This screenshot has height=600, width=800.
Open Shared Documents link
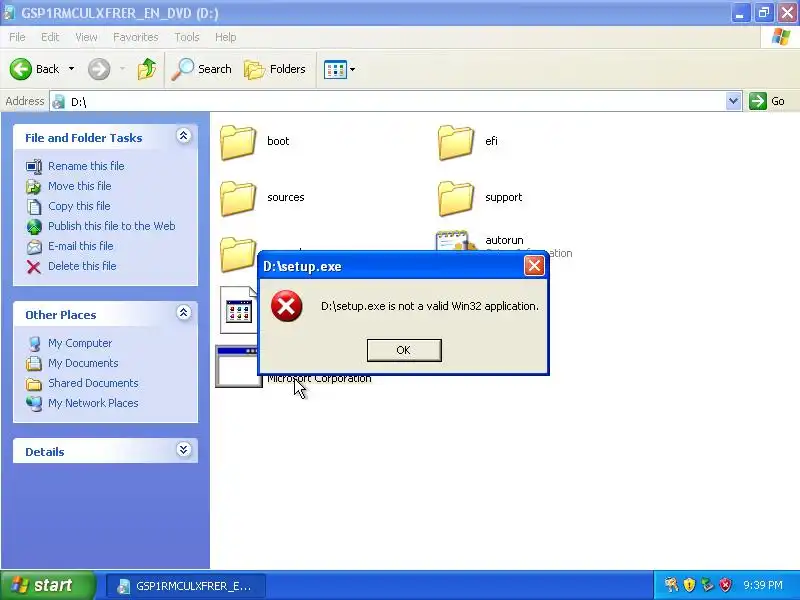click(93, 383)
